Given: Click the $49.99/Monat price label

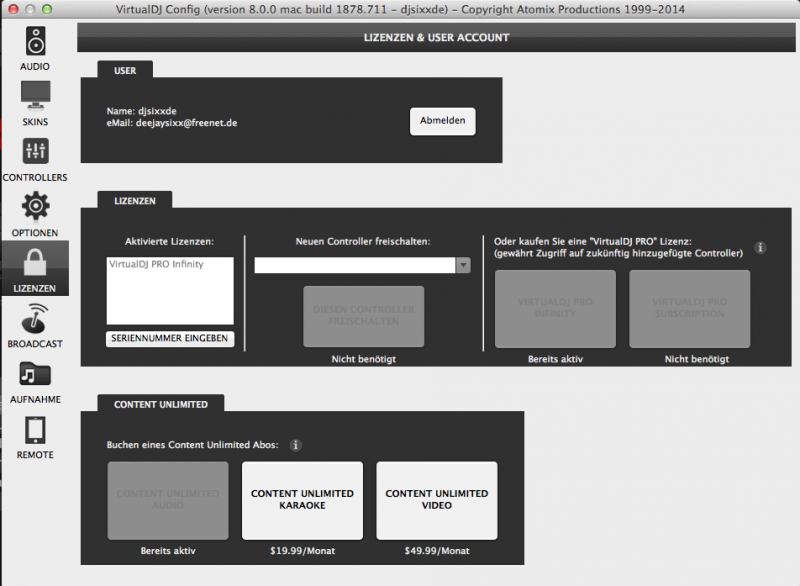Looking at the screenshot, I should coord(437,550).
